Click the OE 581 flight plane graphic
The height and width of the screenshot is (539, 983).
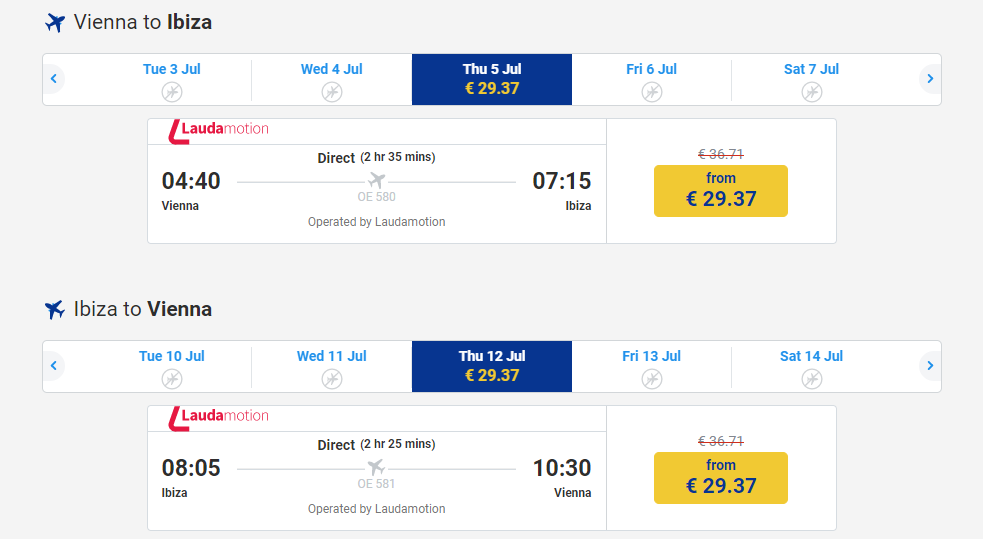point(377,468)
